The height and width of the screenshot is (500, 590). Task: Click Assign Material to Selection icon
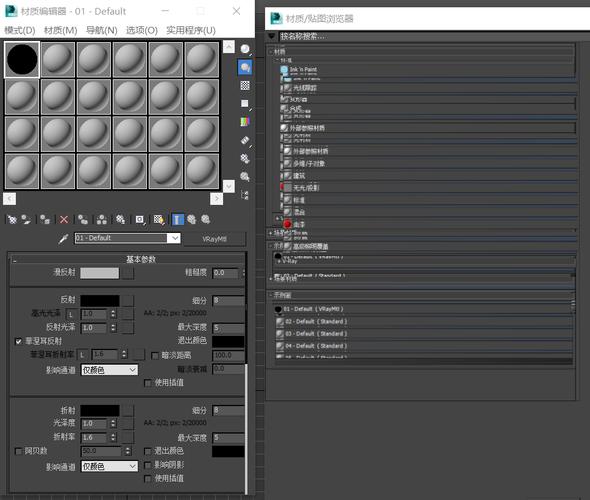pyautogui.click(x=45, y=219)
